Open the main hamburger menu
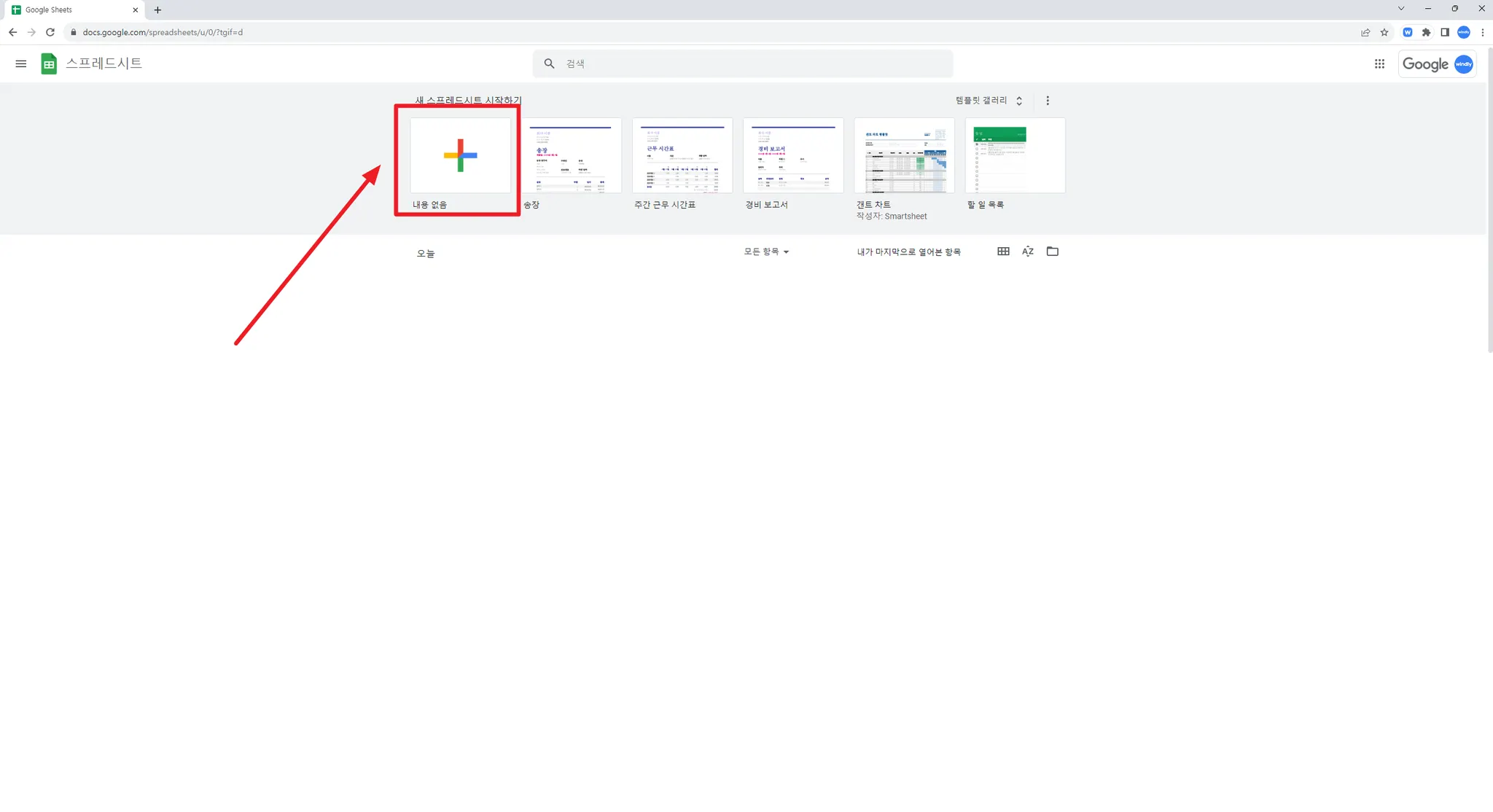This screenshot has height=812, width=1493. coord(20,64)
